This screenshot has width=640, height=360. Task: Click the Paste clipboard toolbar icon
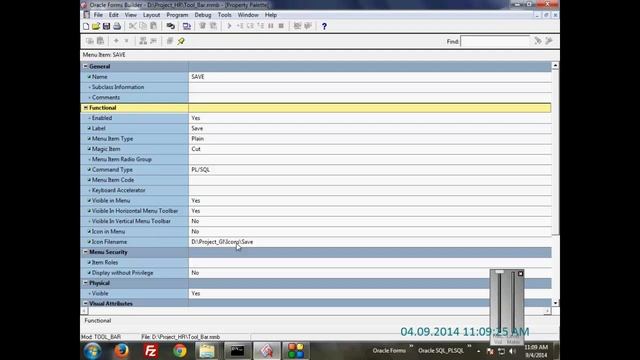153,26
